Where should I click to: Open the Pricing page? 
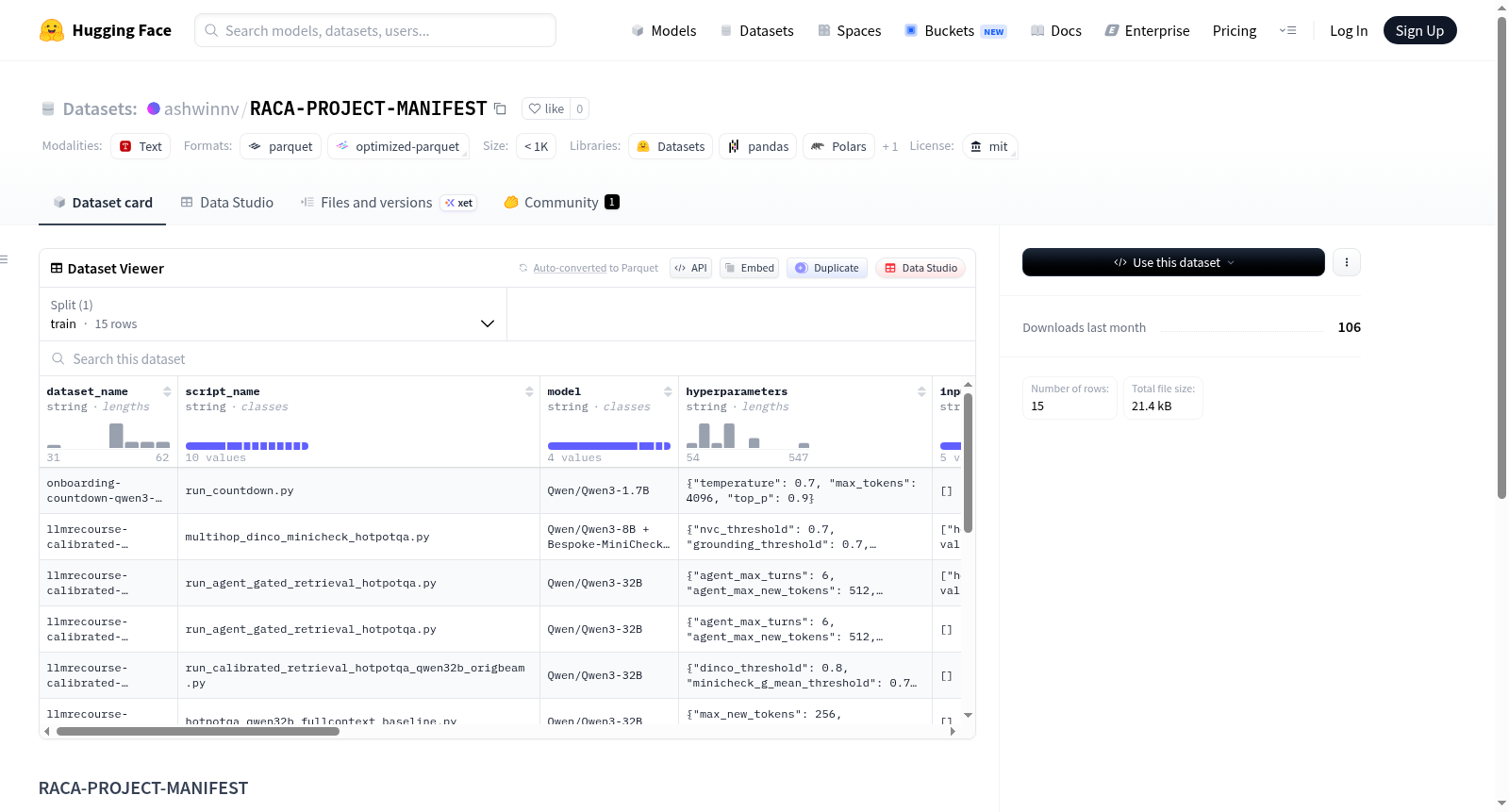(1235, 30)
